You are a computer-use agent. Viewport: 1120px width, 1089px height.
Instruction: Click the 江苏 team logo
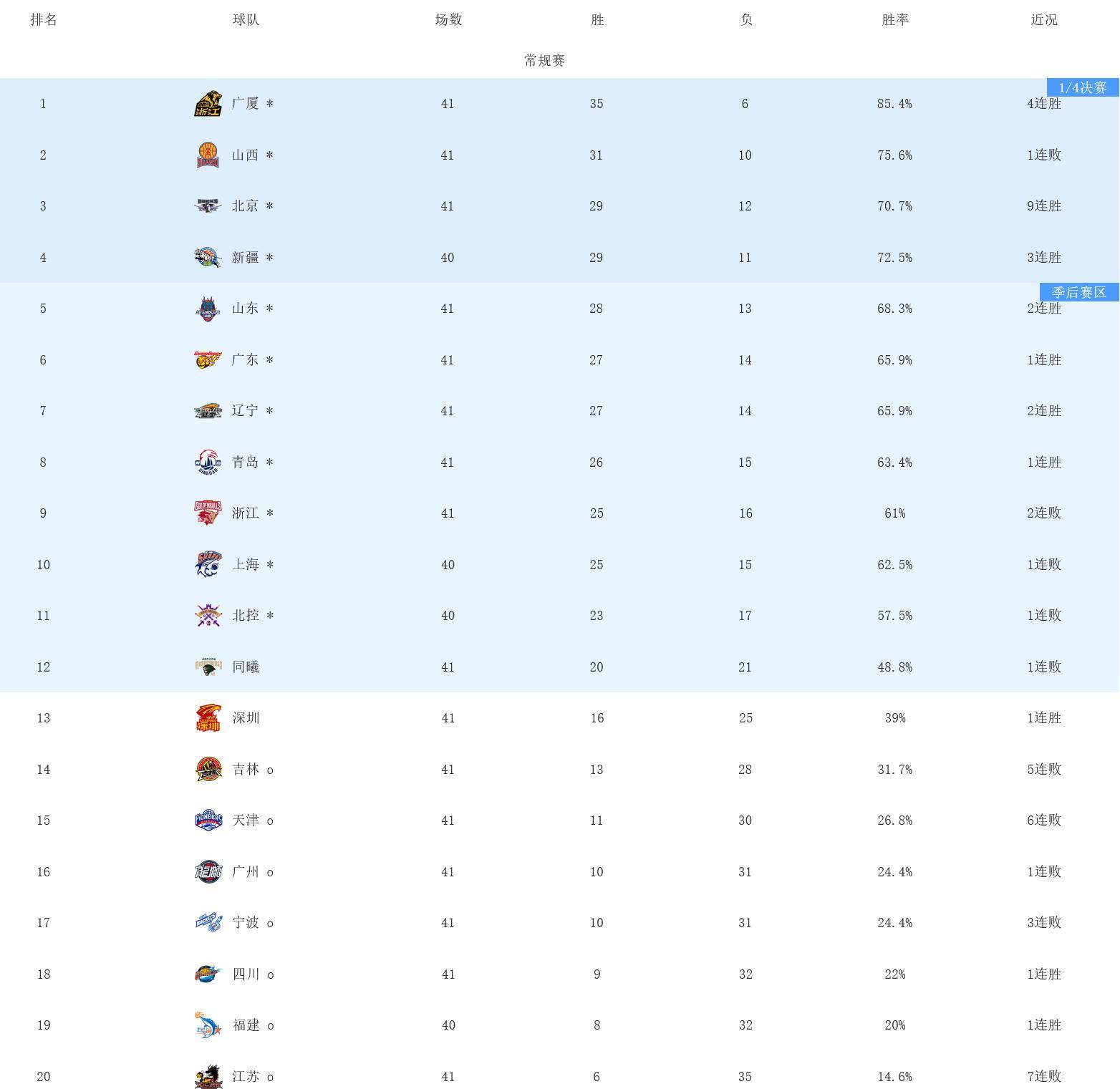[208, 1077]
